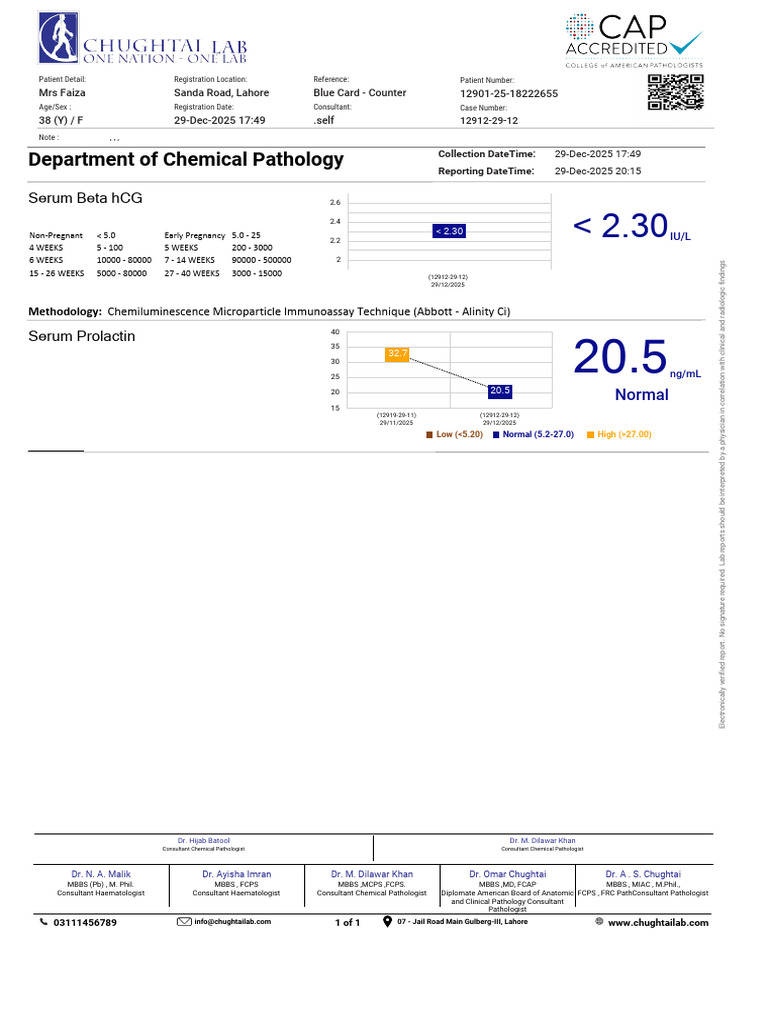Screen dimensions: 768x1024
Task: Click age/sex value '38 (Y) / F'
Action: pyautogui.click(x=61, y=120)
